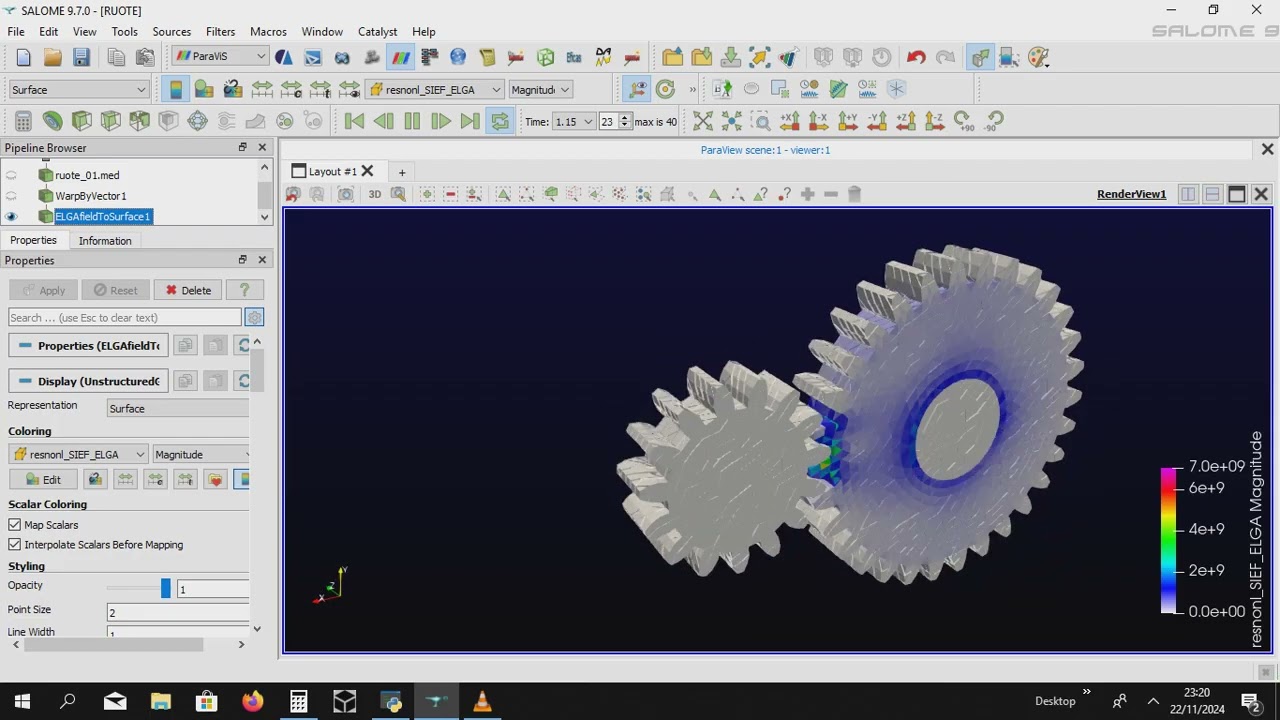
Task: Toggle color legend visibility icon
Action: pos(176,89)
